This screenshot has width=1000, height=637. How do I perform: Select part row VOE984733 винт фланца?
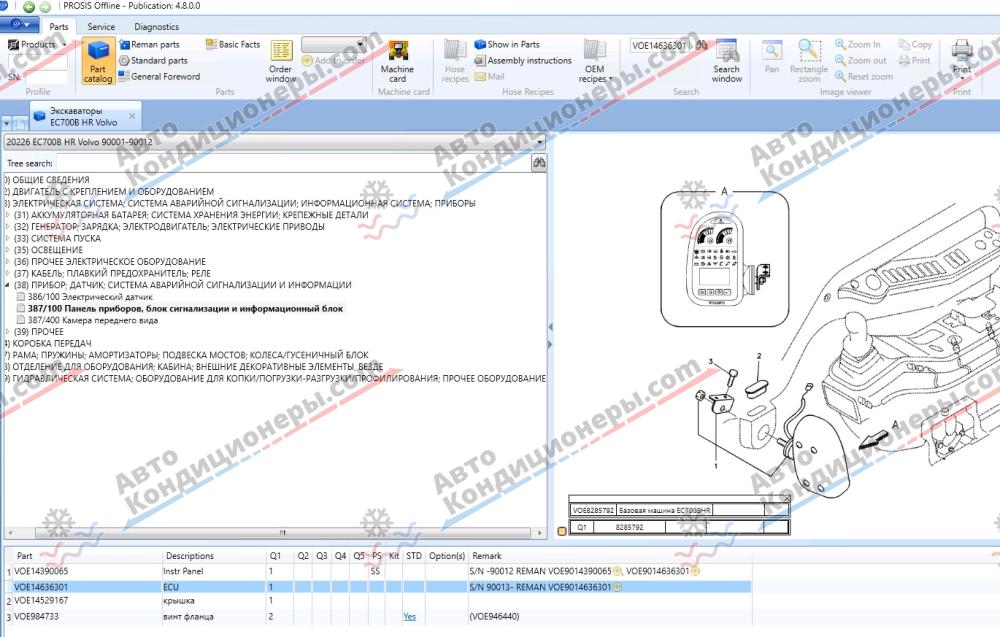[x=378, y=617]
